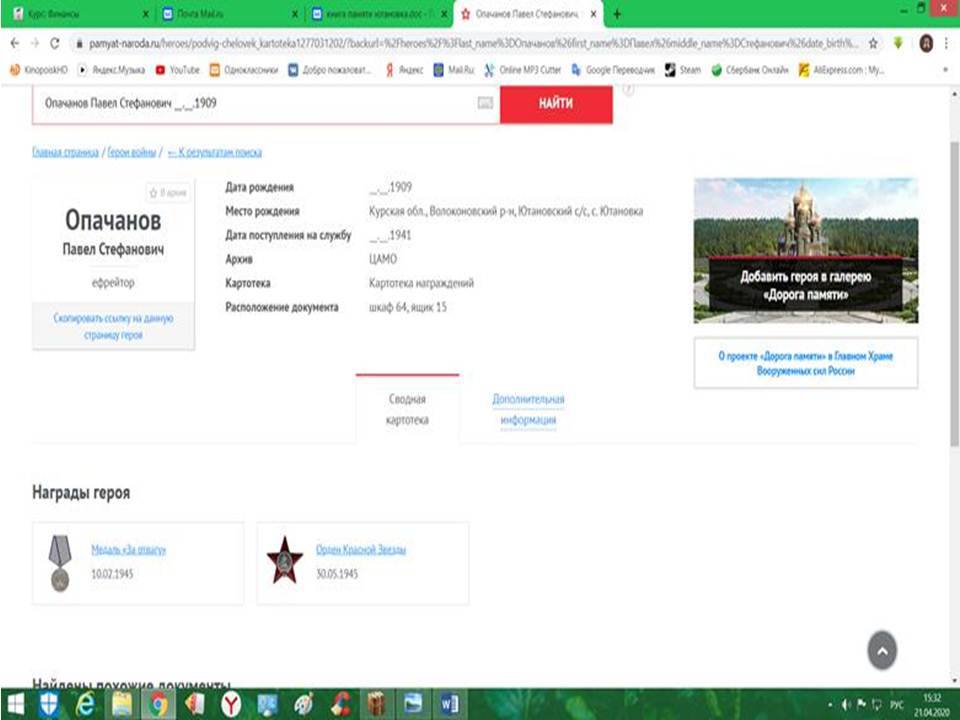Screen dimensions: 960x720
Task: Expand the bookmarks overflow chevron
Action: (946, 70)
